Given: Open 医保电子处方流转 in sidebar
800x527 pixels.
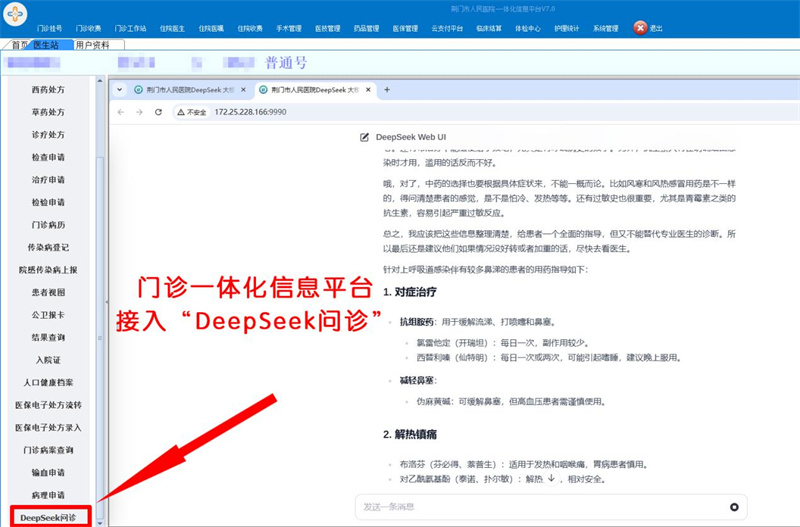Looking at the screenshot, I should pyautogui.click(x=48, y=405).
